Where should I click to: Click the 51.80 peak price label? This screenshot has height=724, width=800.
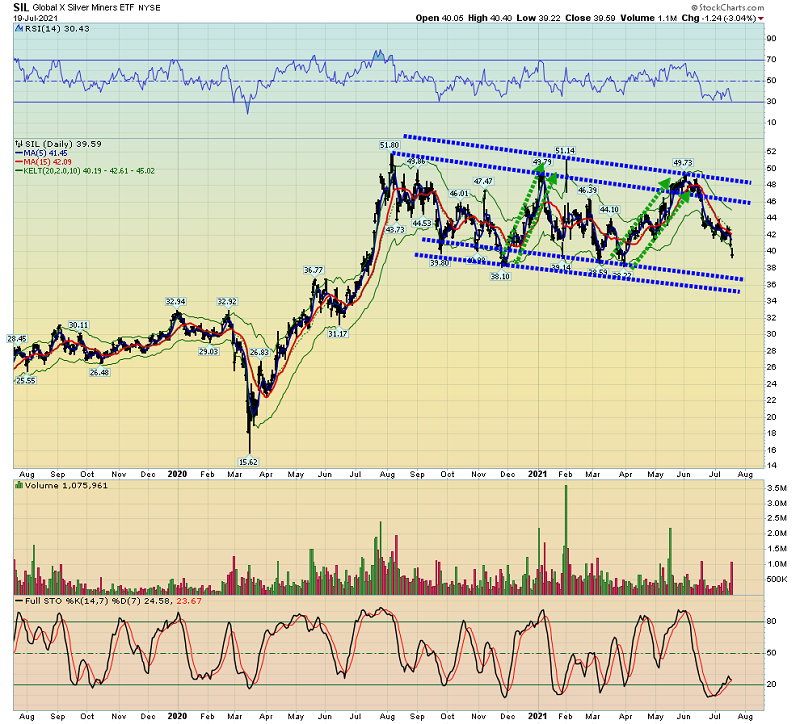click(x=389, y=145)
